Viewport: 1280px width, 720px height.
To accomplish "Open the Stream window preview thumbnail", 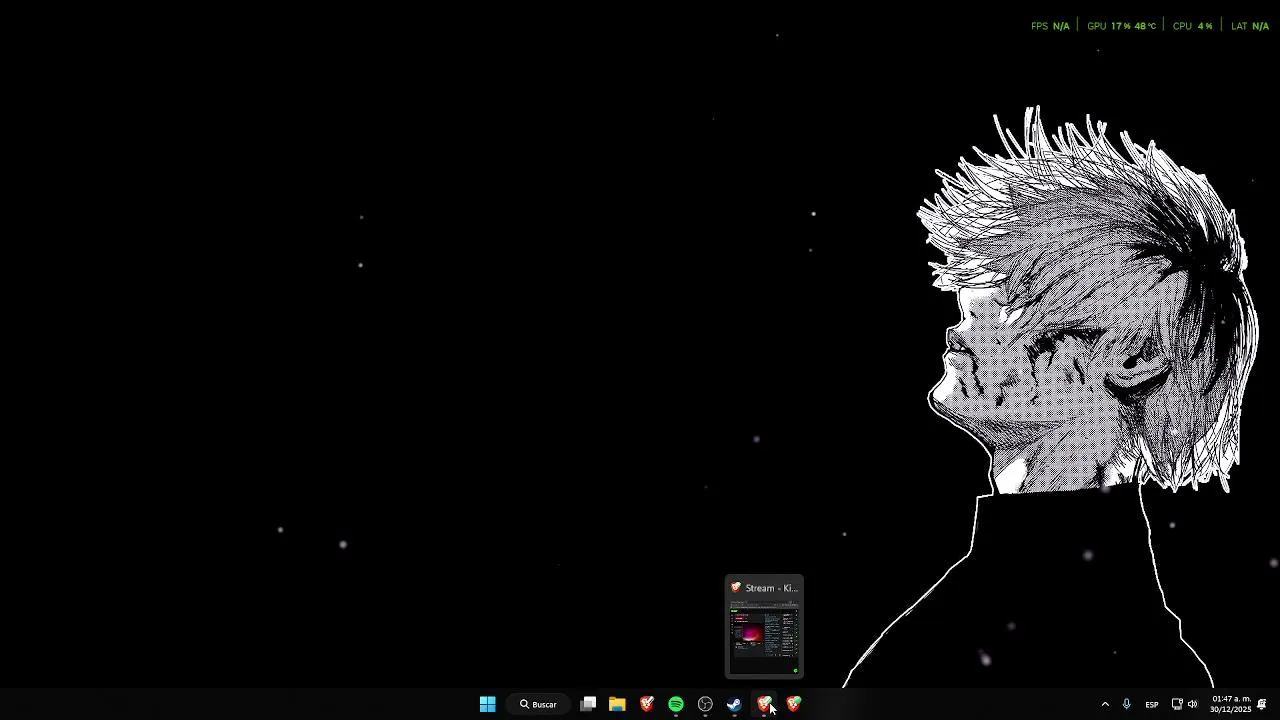I will coord(764,636).
